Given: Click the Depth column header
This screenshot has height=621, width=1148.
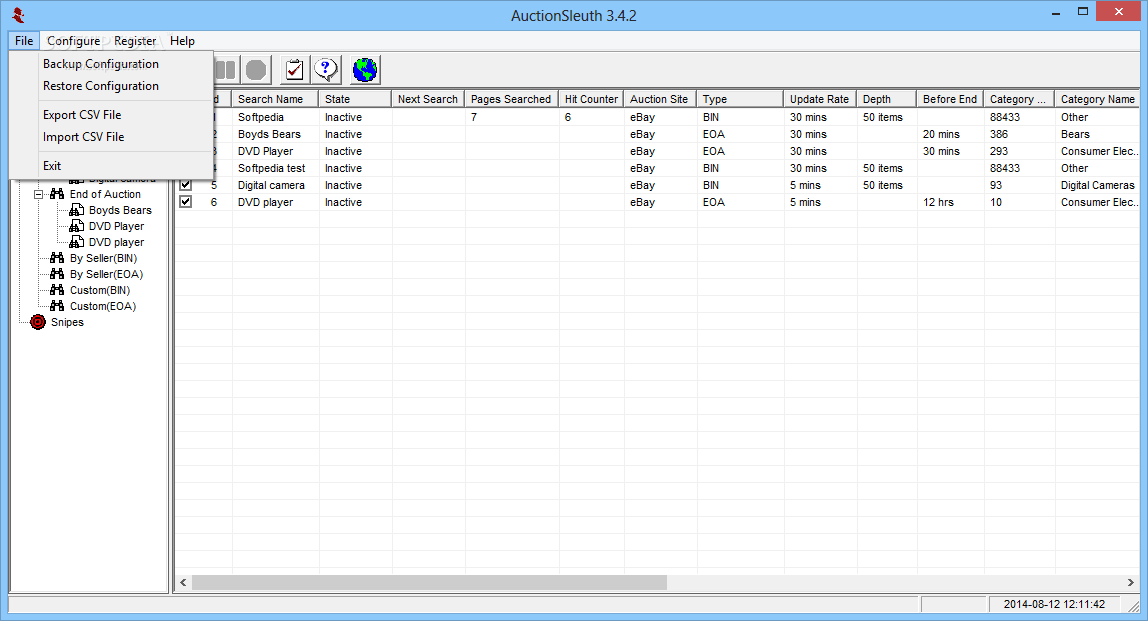Looking at the screenshot, I should coord(887,99).
